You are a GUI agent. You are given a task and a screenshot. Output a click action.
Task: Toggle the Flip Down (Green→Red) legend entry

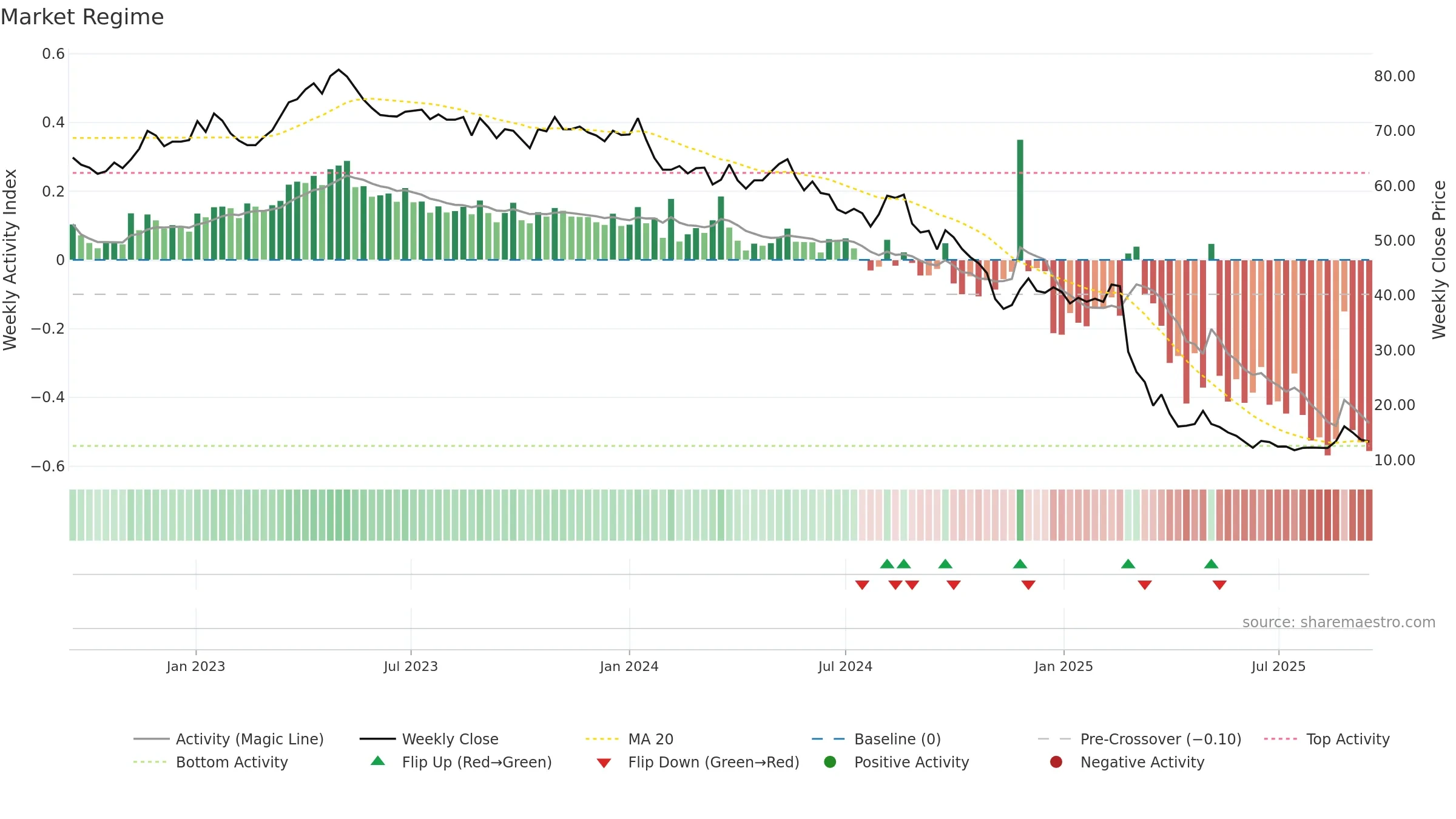coord(698,762)
